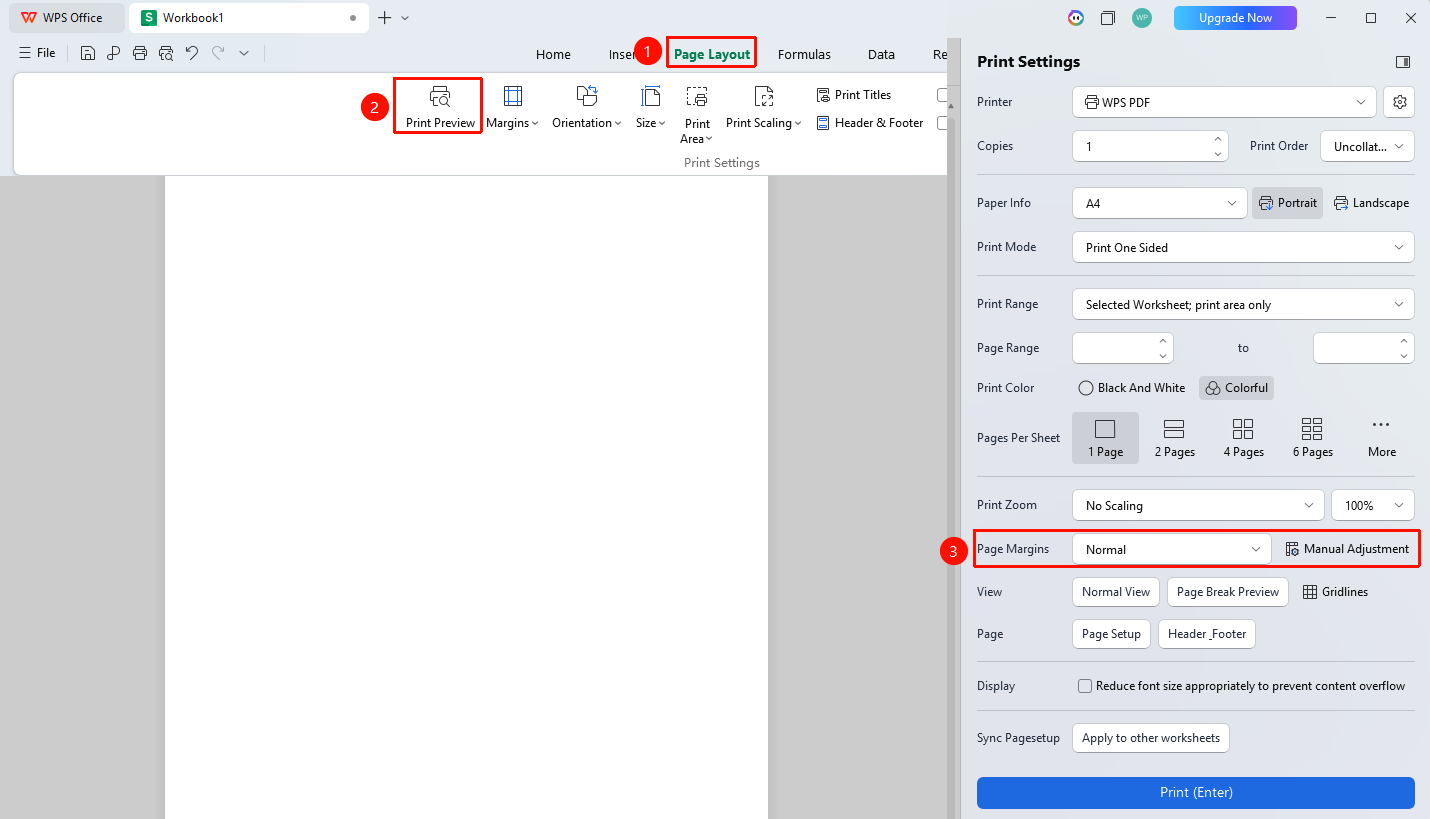Select the 4 Pages per sheet layout

[x=1243, y=438]
